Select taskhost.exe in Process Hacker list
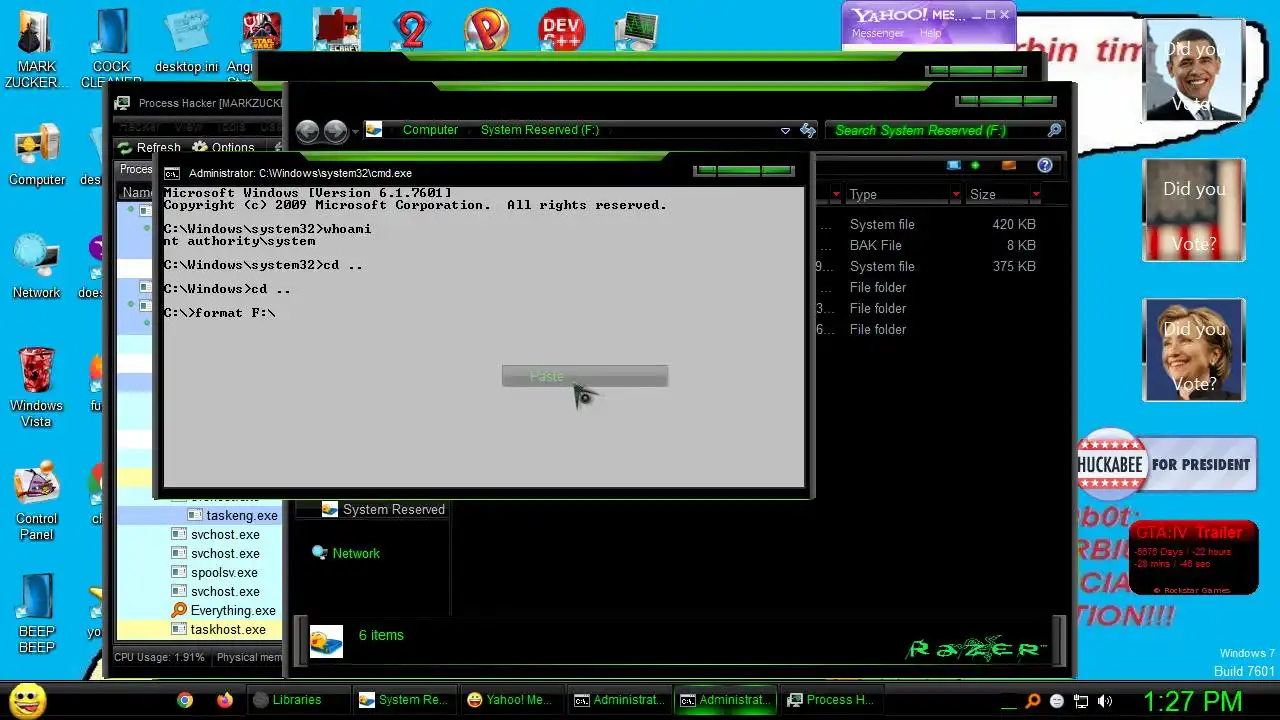1280x720 pixels. [x=218, y=629]
